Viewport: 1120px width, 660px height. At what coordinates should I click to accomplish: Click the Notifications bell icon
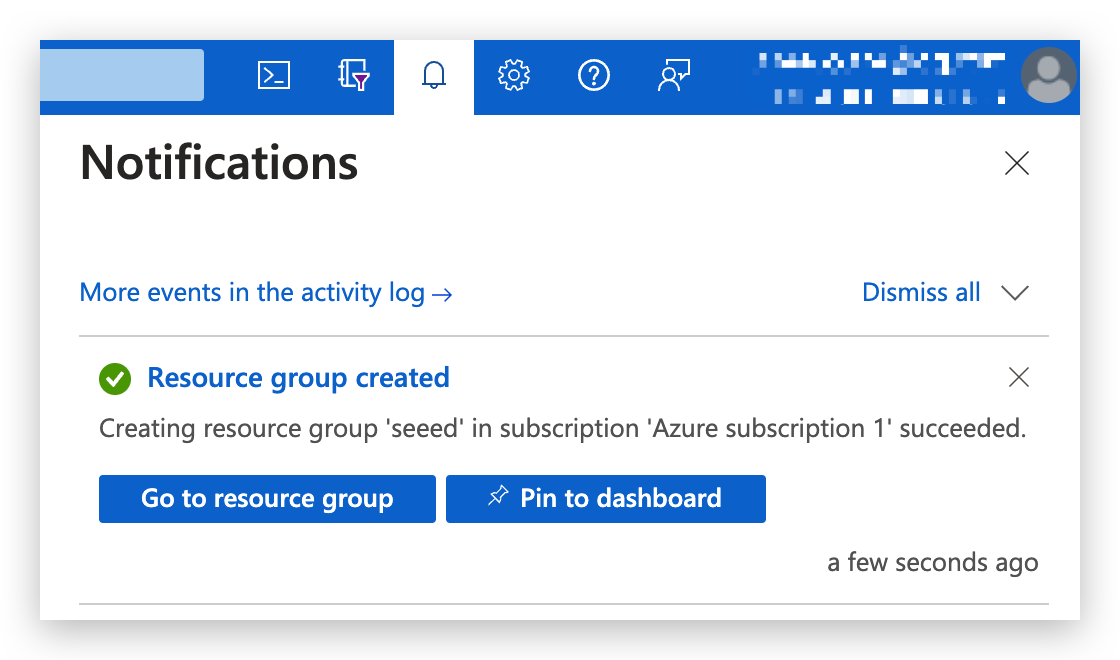[x=434, y=75]
